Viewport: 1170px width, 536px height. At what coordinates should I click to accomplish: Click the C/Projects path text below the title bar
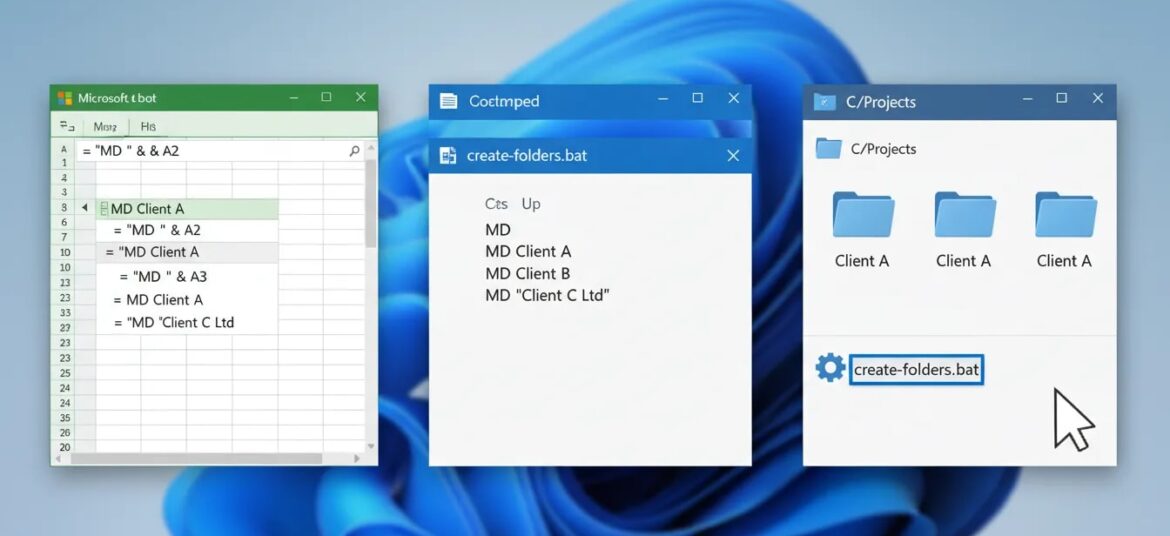883,149
